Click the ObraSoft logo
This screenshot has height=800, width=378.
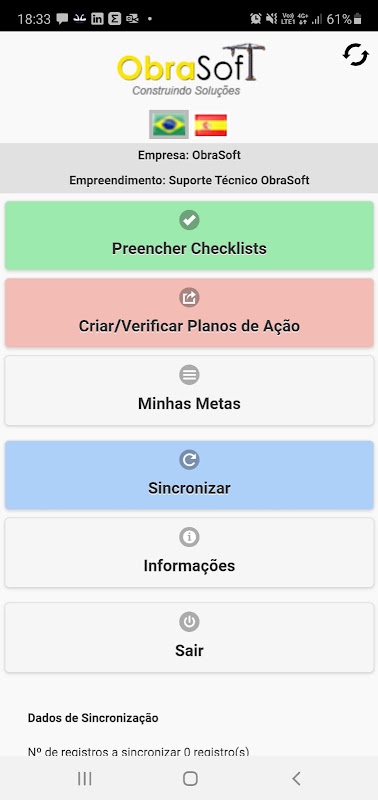191,70
